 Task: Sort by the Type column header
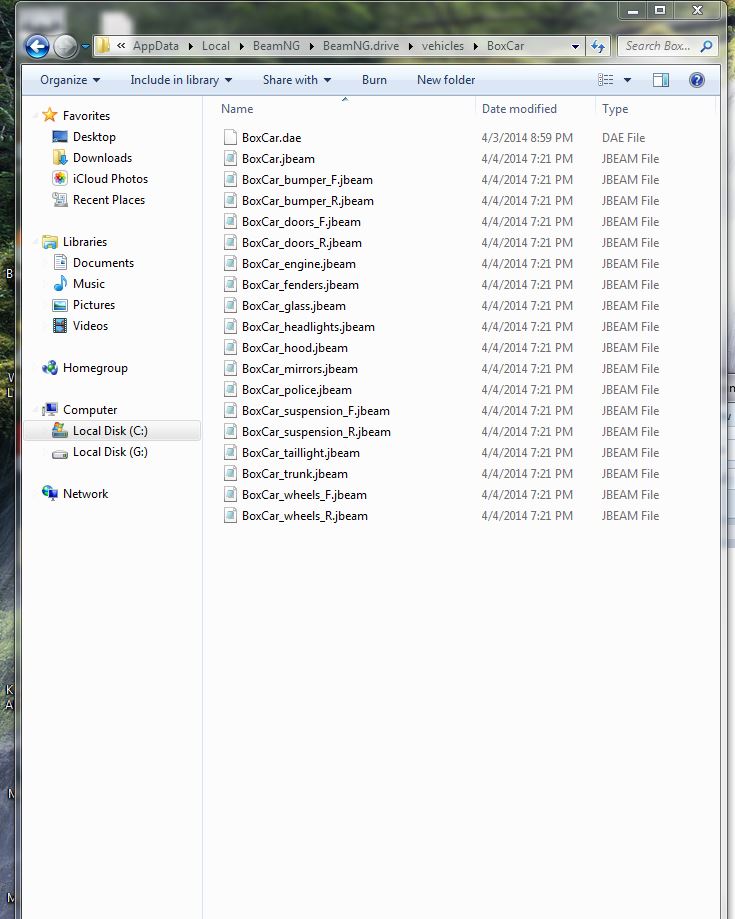pos(615,109)
